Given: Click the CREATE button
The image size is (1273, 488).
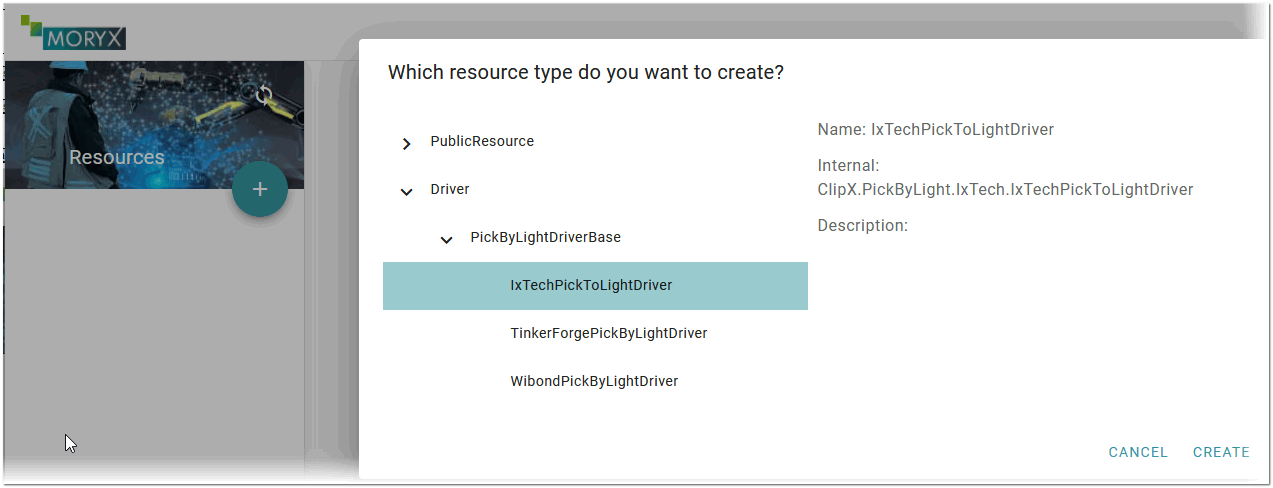Looking at the screenshot, I should [1221, 452].
